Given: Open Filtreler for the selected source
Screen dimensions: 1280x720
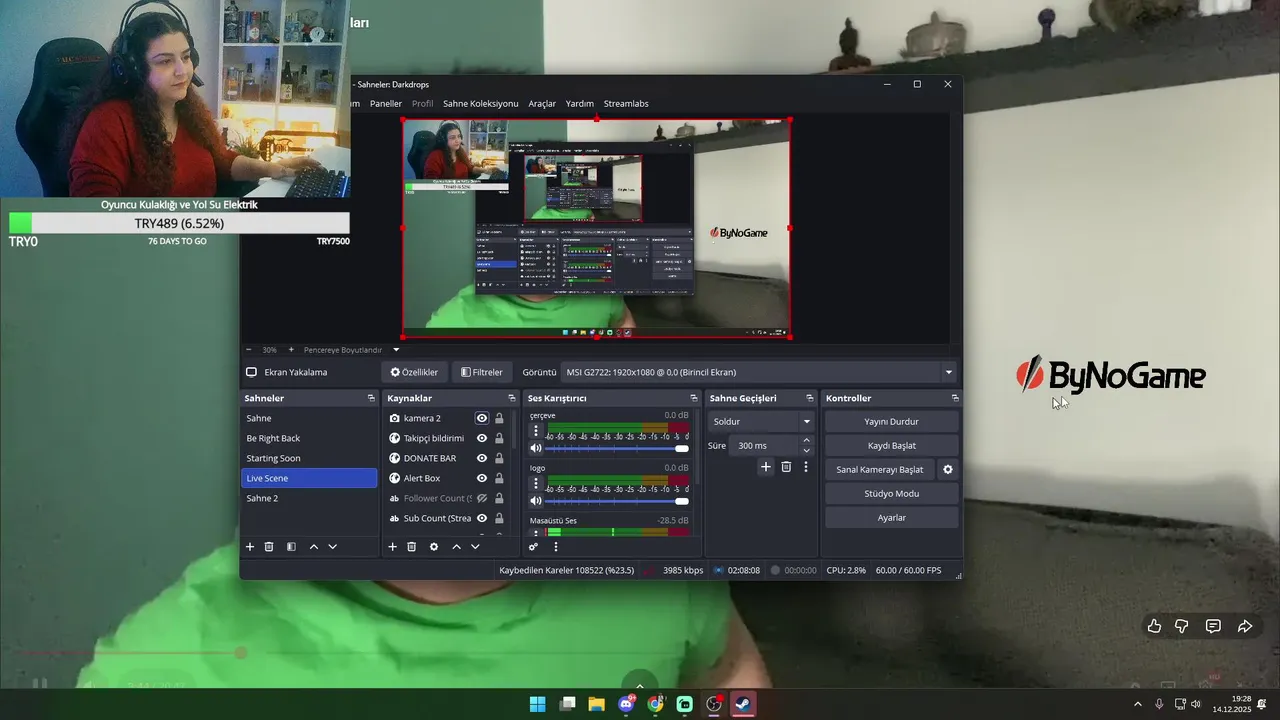Looking at the screenshot, I should tap(482, 372).
